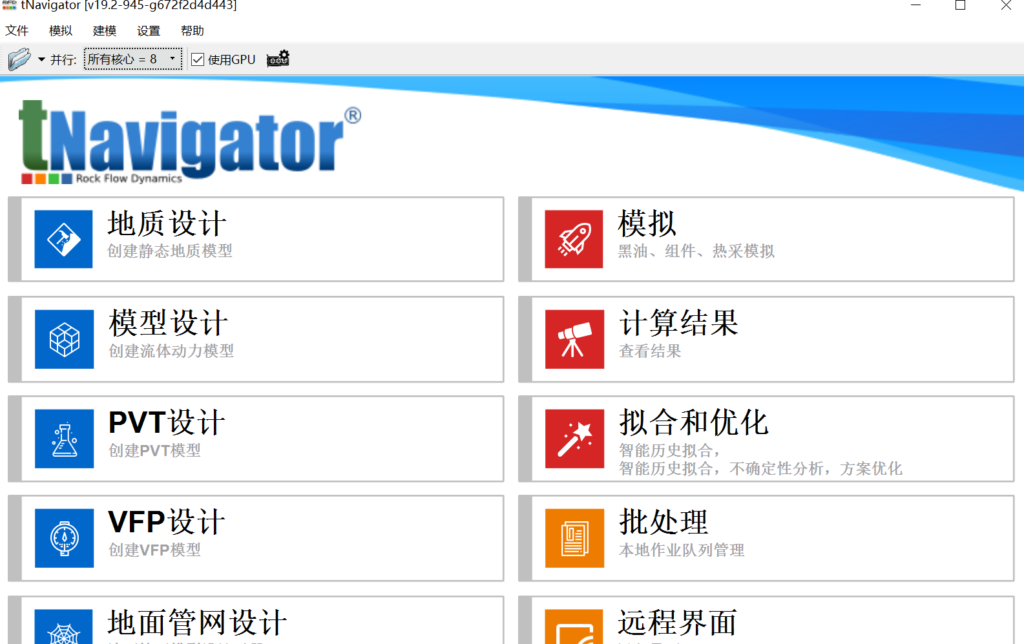Launch the 模拟 red rocket icon

[x=574, y=239]
